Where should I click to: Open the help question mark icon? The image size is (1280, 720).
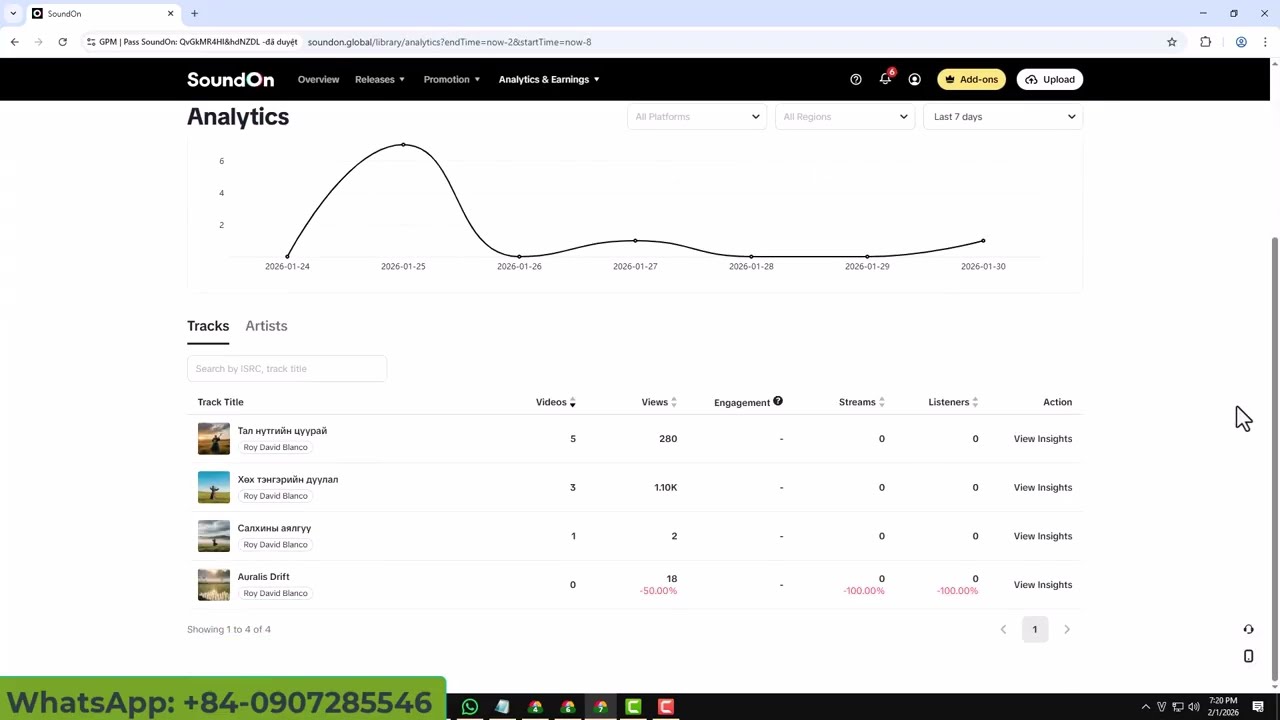pos(856,79)
